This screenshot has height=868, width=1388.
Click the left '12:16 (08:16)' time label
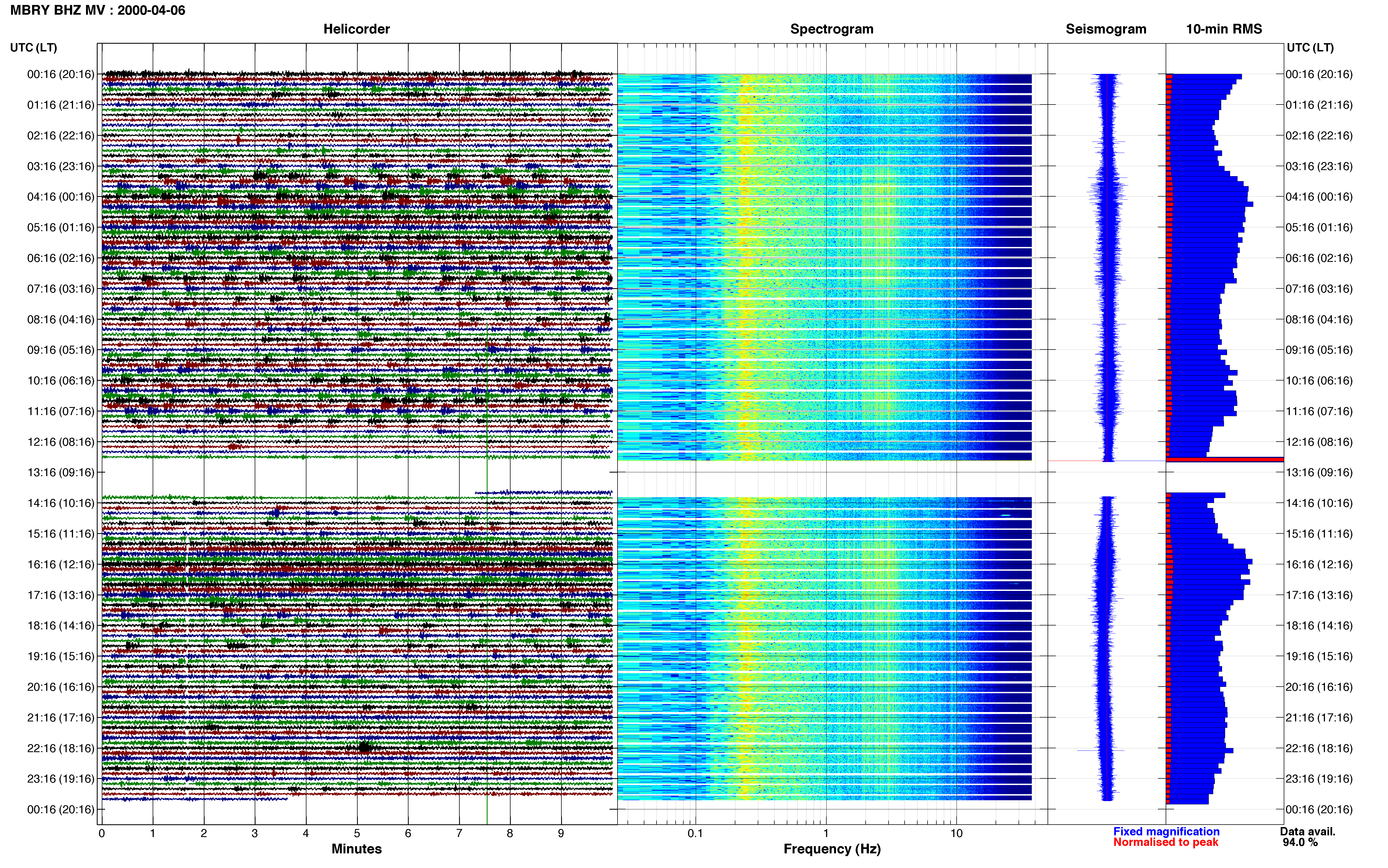(x=61, y=442)
